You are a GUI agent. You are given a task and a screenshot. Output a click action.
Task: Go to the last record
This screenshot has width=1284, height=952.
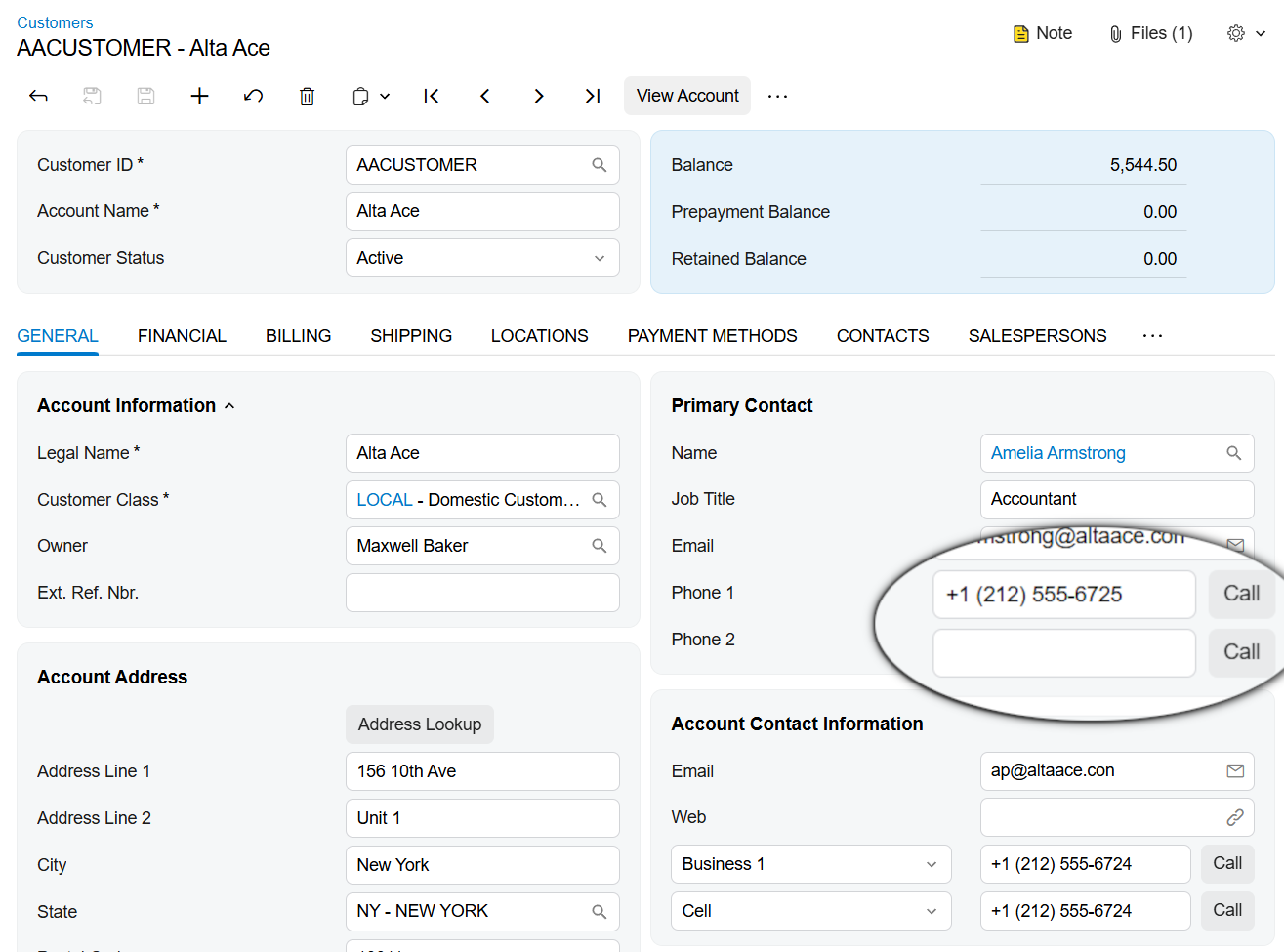tap(593, 96)
